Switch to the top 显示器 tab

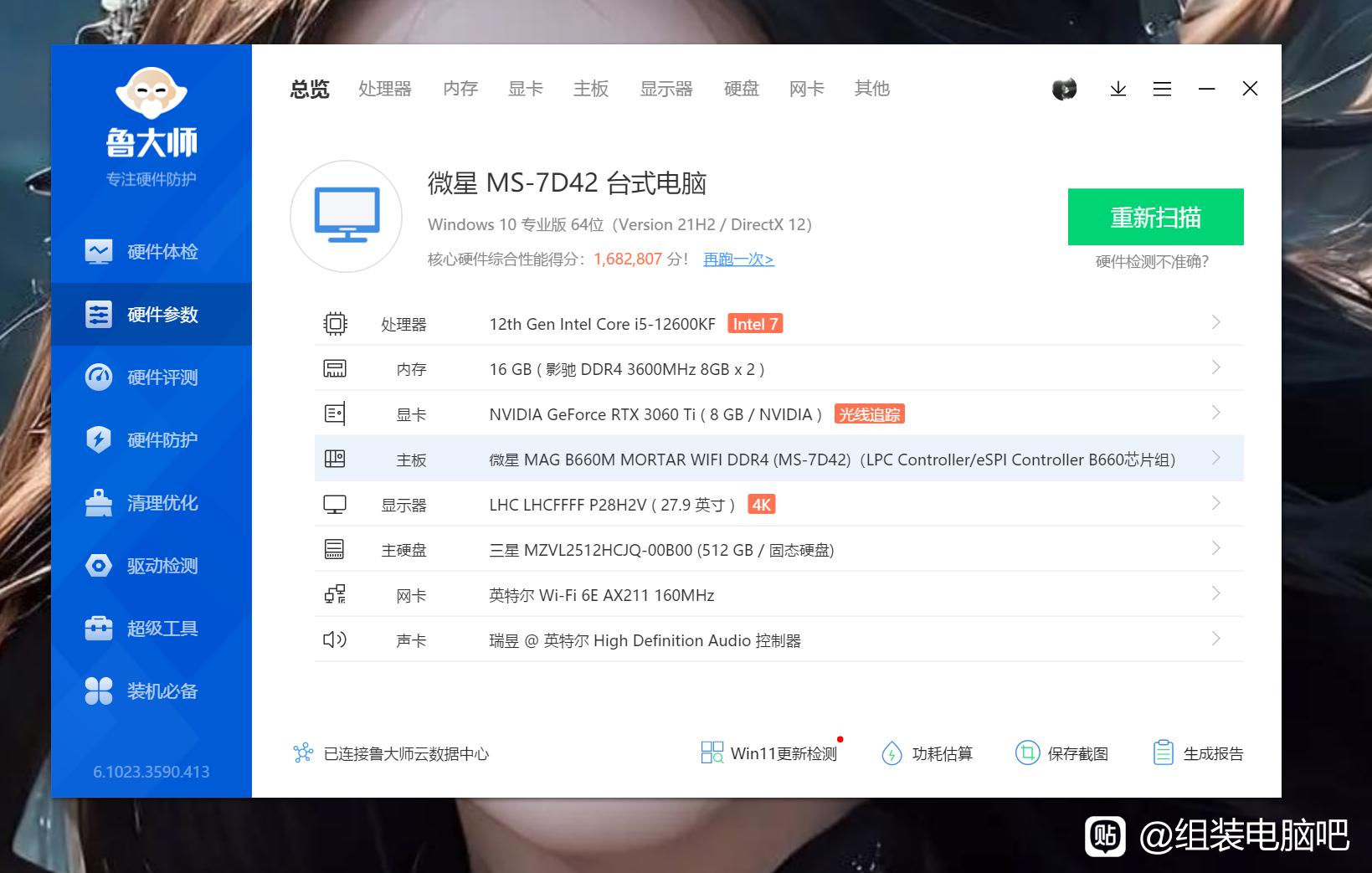tap(666, 89)
